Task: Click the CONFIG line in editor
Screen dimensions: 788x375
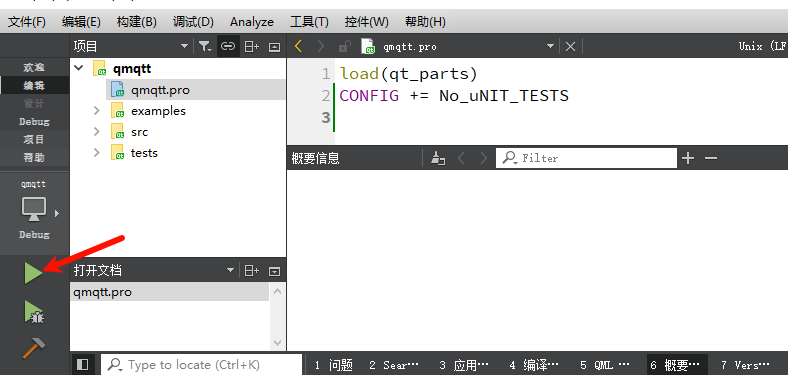Action: pyautogui.click(x=454, y=96)
